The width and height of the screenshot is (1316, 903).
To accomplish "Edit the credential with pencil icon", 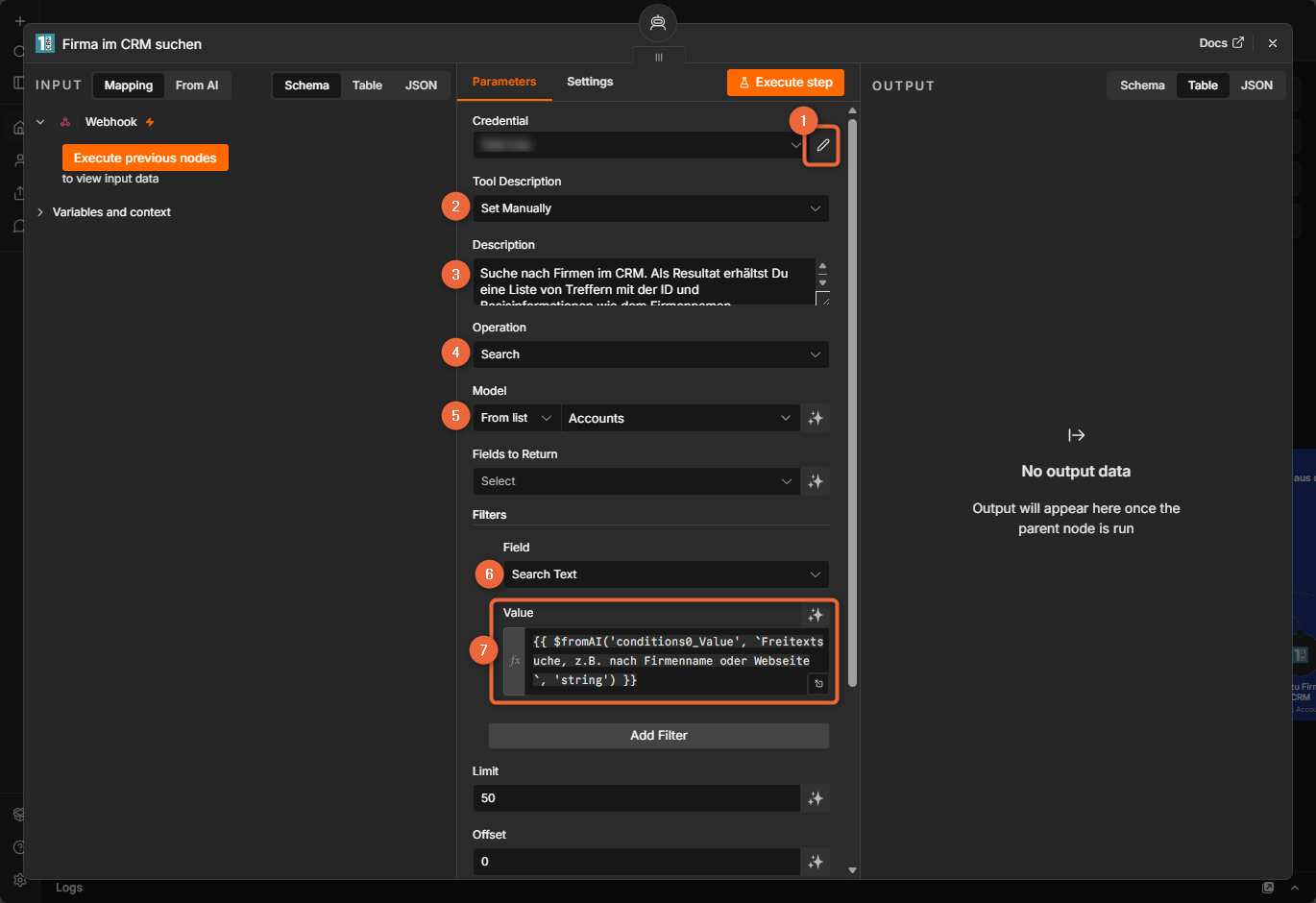I will [x=822, y=145].
